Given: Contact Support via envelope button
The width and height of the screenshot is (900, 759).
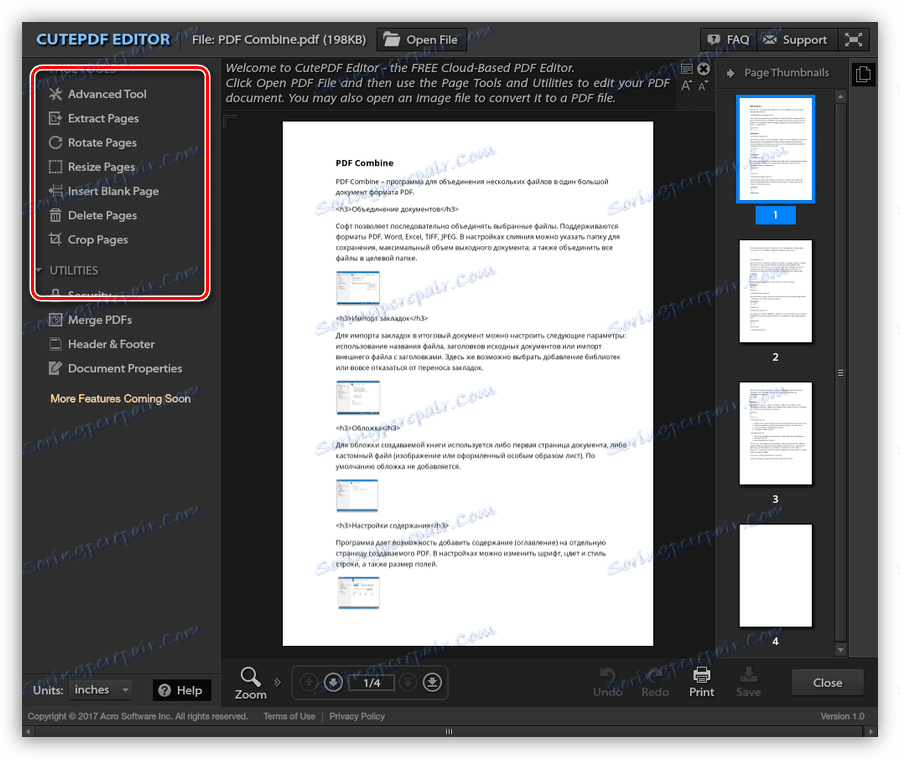Looking at the screenshot, I should (x=797, y=40).
